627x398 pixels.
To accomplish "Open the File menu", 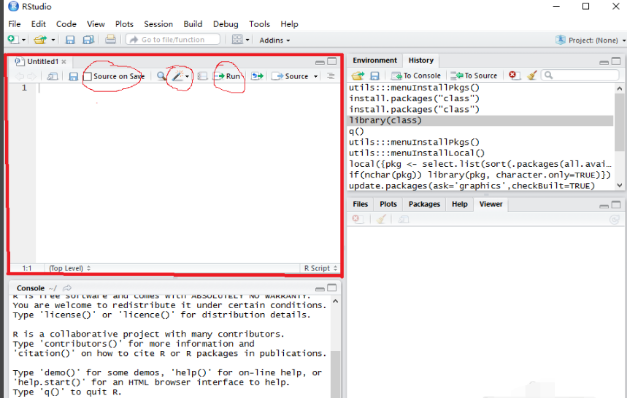I will 14,24.
